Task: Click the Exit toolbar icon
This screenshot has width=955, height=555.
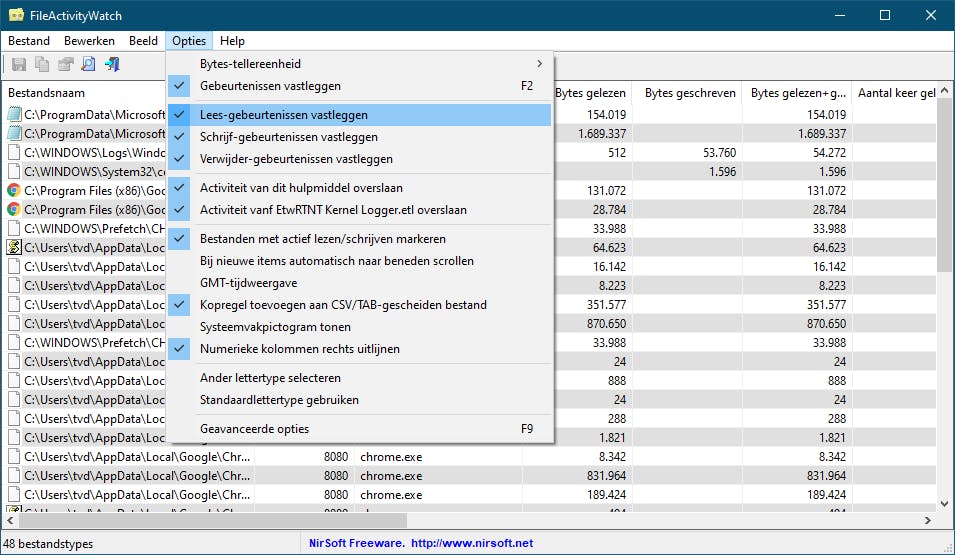Action: (x=112, y=64)
